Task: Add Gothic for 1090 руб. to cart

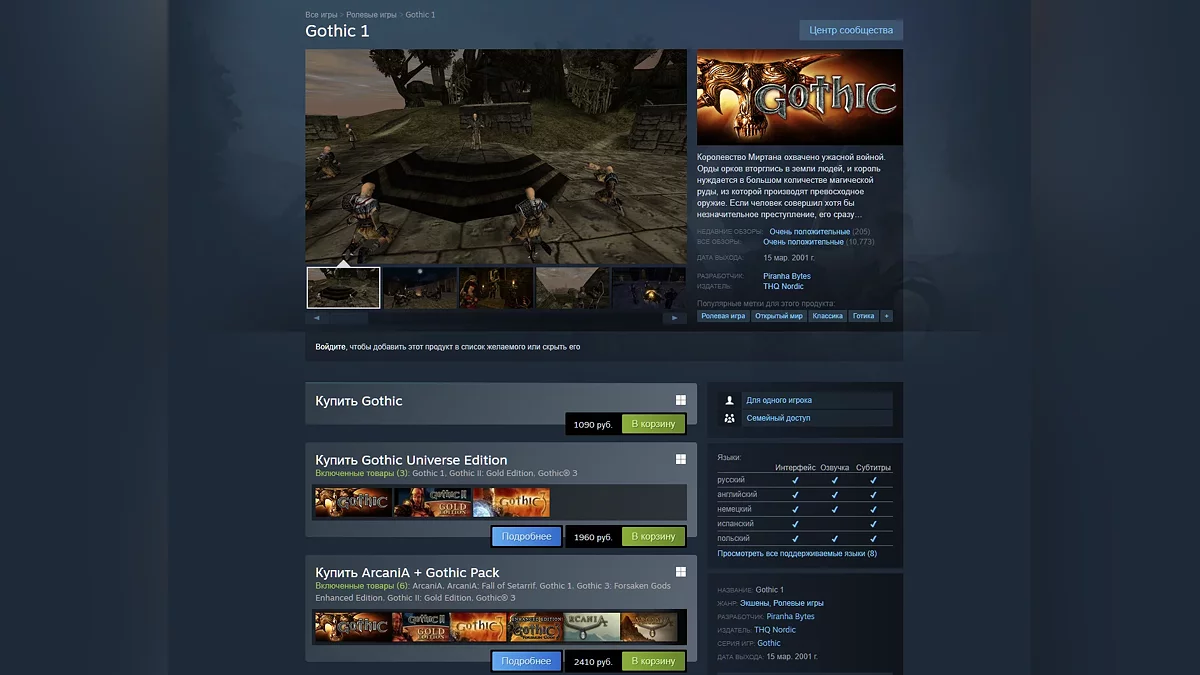Action: coord(654,424)
